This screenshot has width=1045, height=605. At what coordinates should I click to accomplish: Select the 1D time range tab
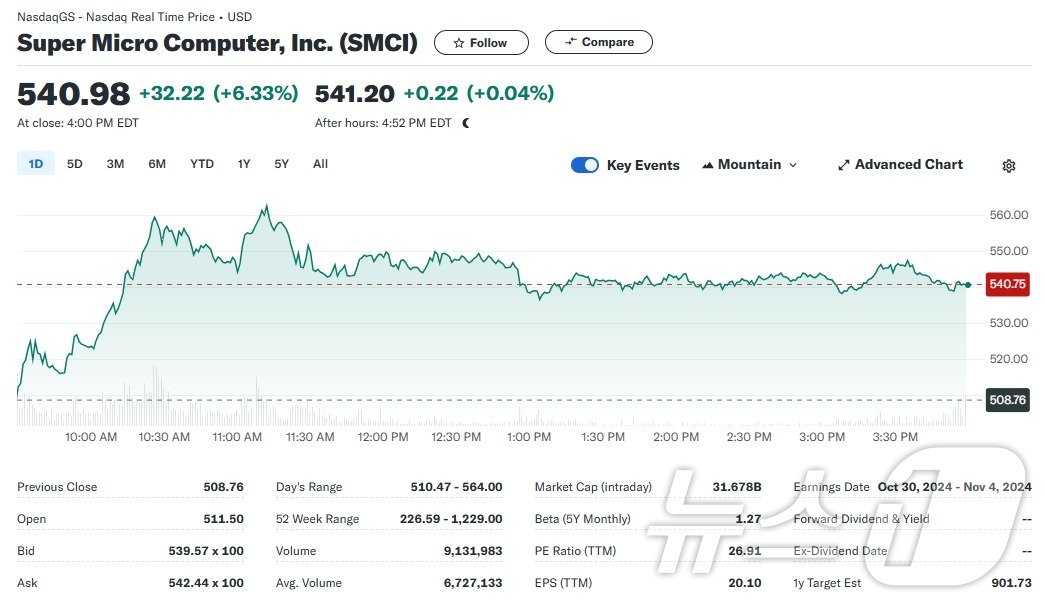click(x=36, y=164)
